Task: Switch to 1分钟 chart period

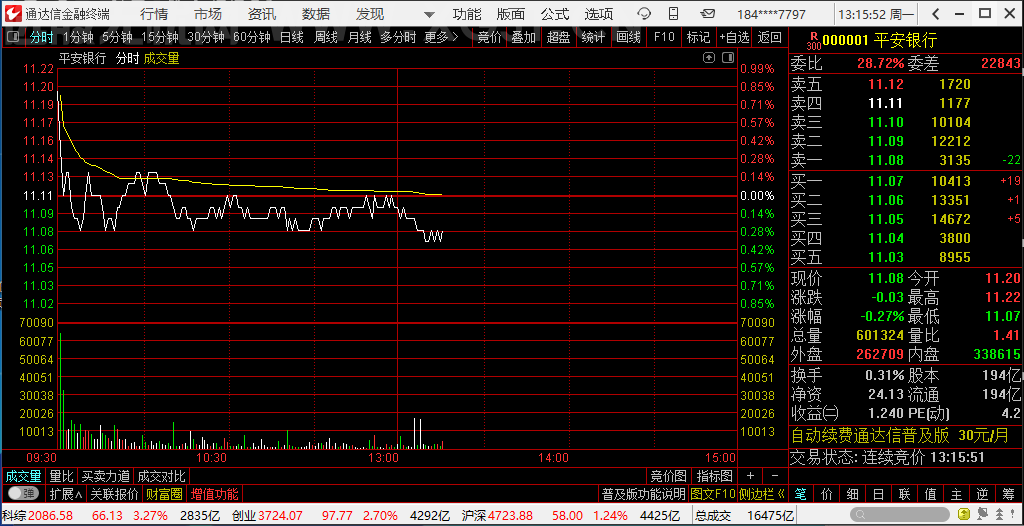Action: point(78,37)
